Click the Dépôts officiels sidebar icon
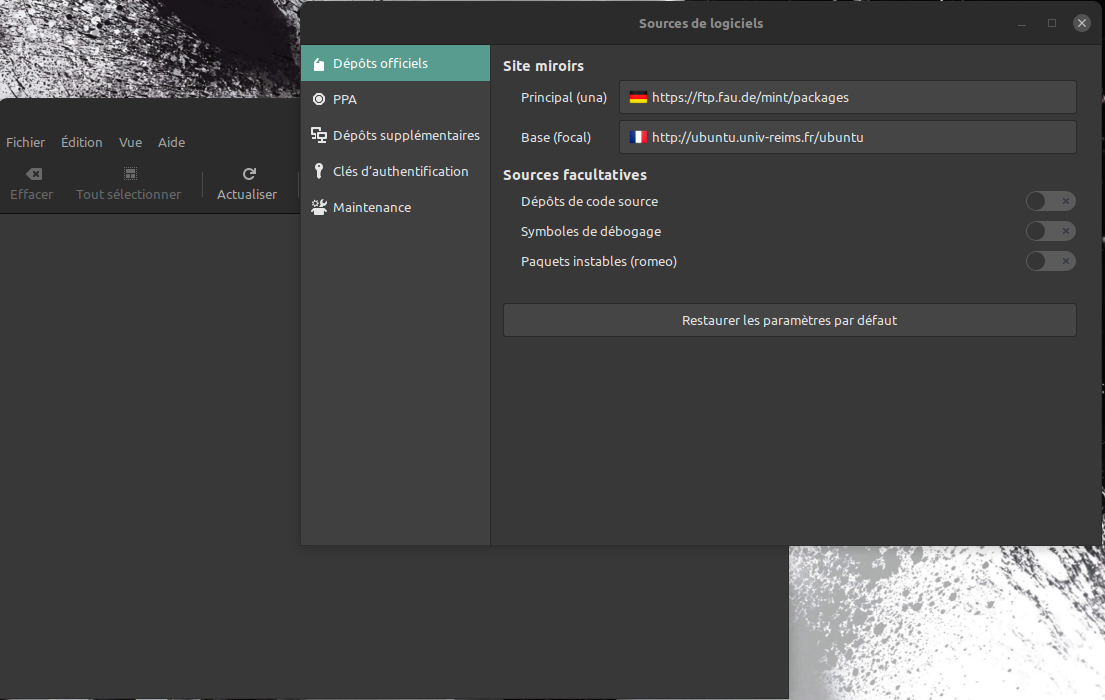1105x700 pixels. click(x=319, y=64)
